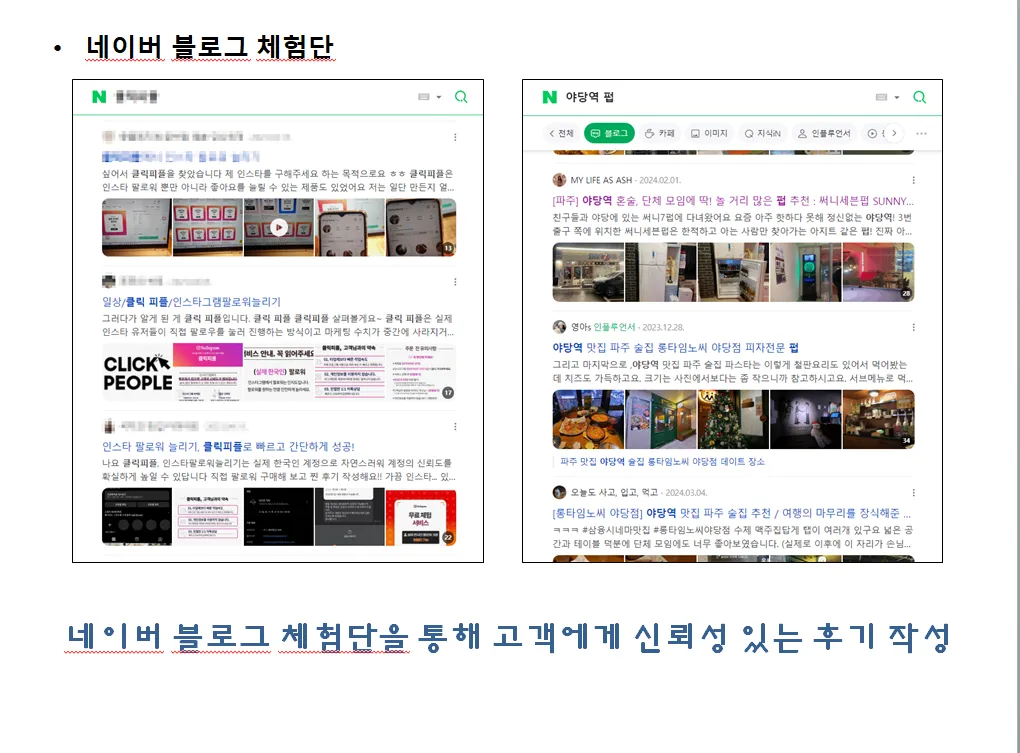Click the 파주 맛집 야당역 술집 데이트 장소 link

662,462
